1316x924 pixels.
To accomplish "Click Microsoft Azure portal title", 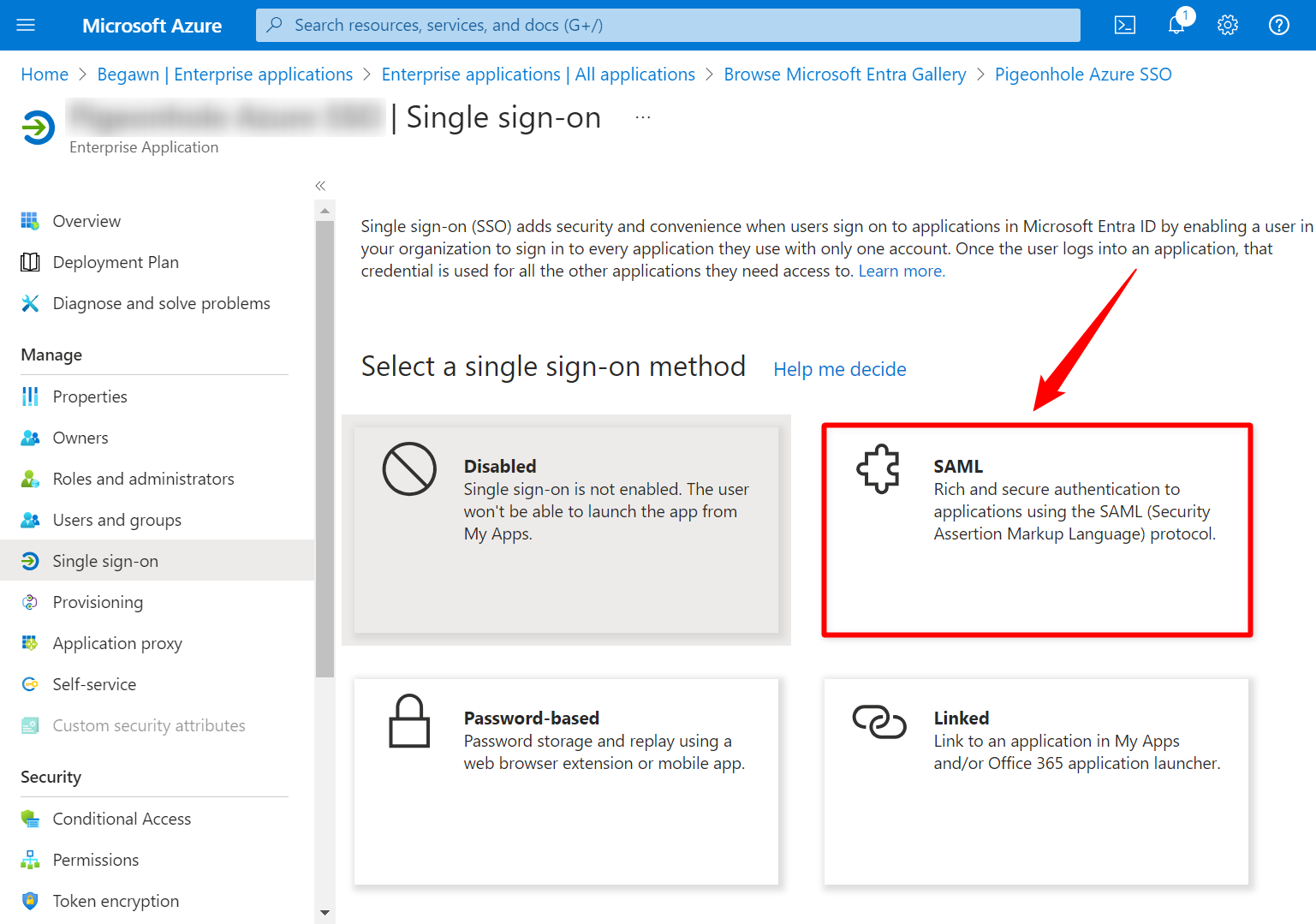I will pos(152,26).
